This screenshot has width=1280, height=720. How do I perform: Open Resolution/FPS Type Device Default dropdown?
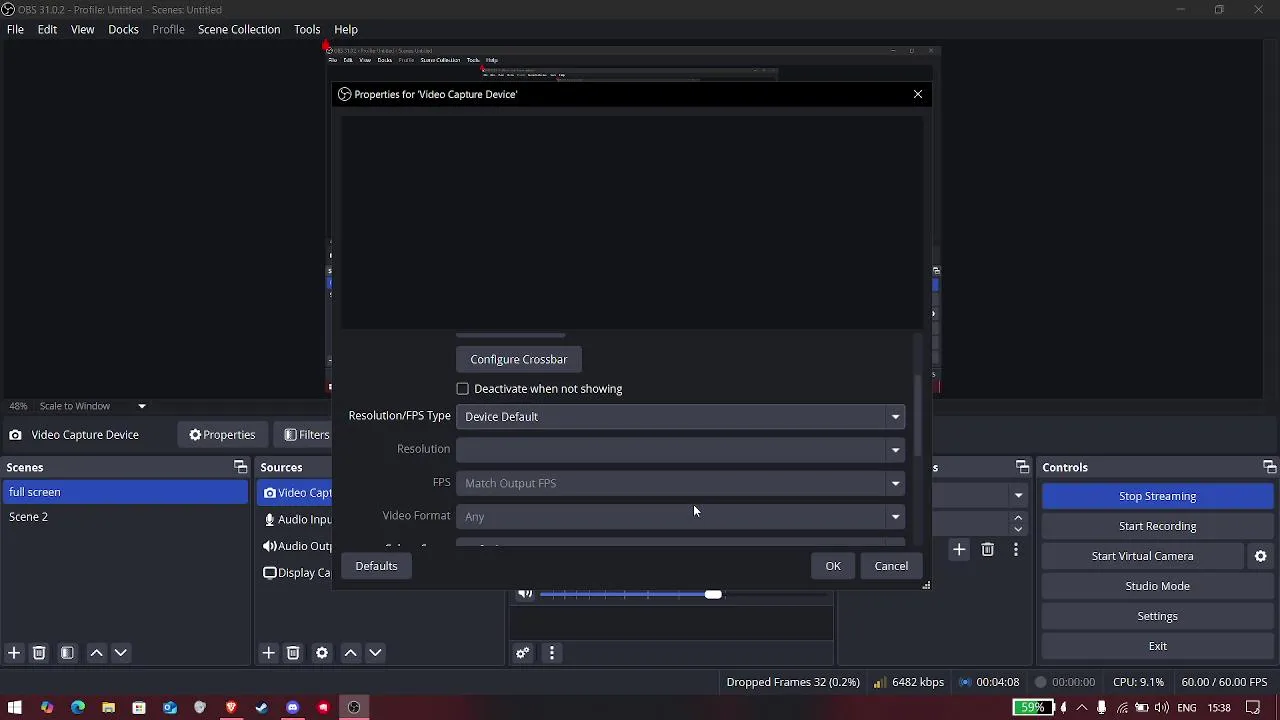[680, 416]
